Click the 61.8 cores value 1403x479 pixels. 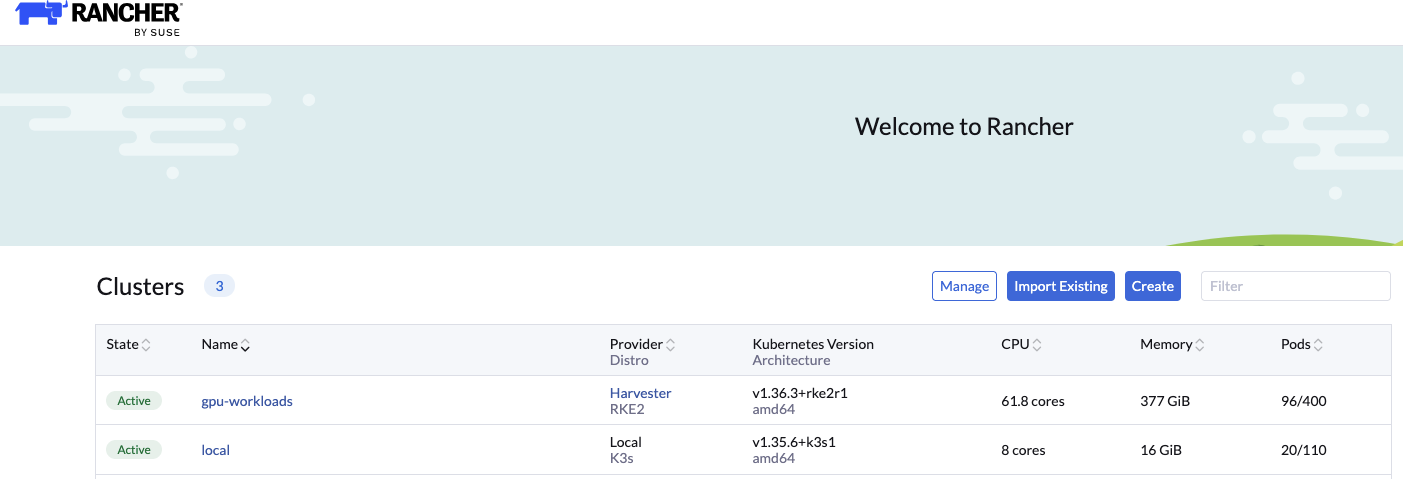[x=1033, y=401]
